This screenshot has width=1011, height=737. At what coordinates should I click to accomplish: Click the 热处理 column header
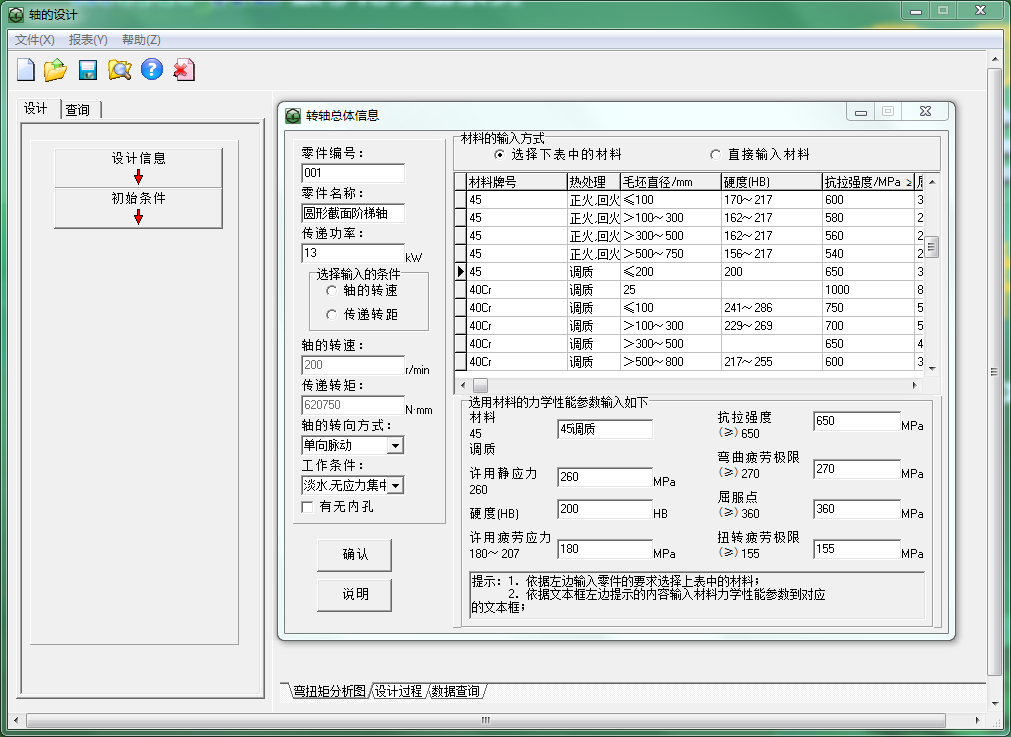pos(593,182)
